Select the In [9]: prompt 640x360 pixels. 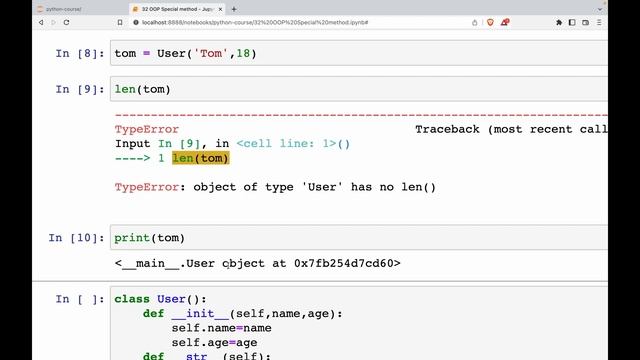pos(80,89)
